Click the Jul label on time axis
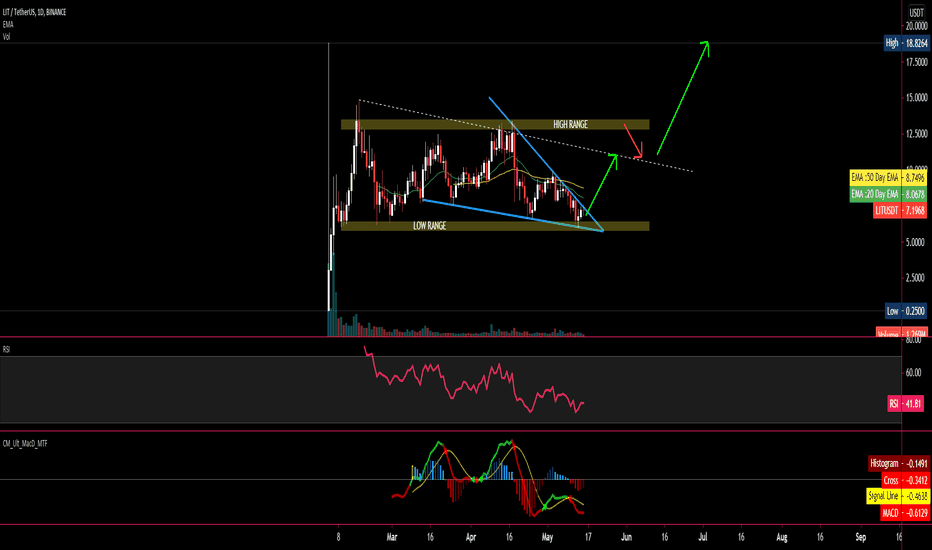The image size is (932, 550). [703, 537]
